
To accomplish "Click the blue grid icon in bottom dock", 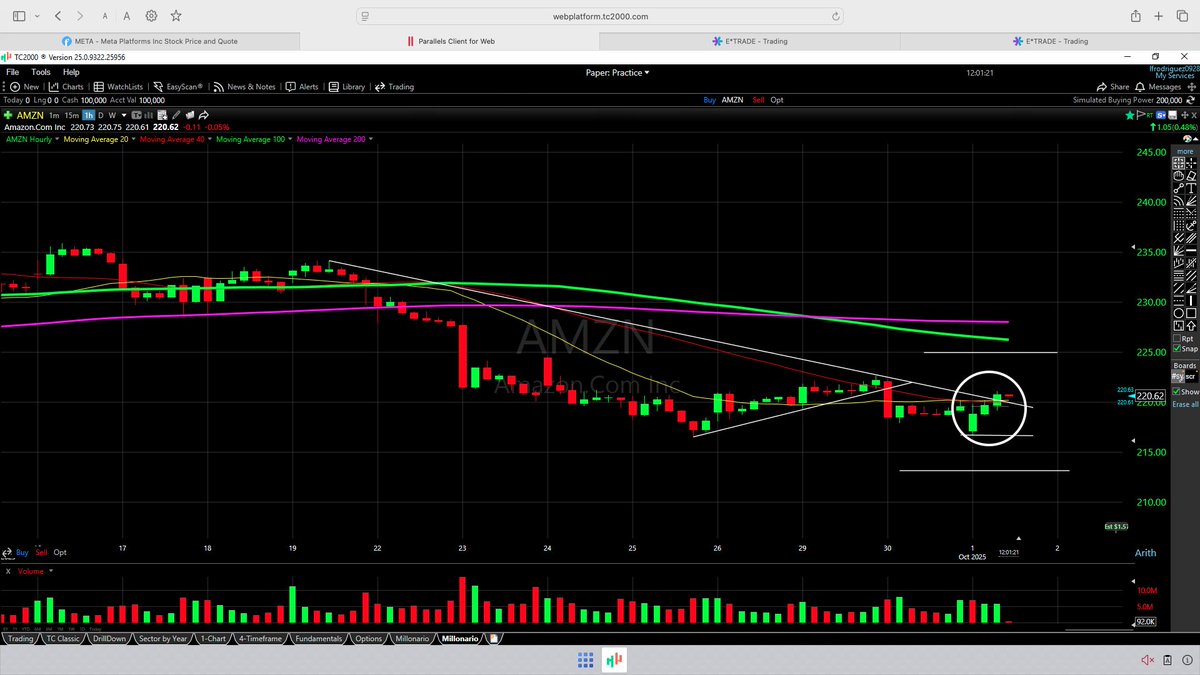I will point(587,660).
